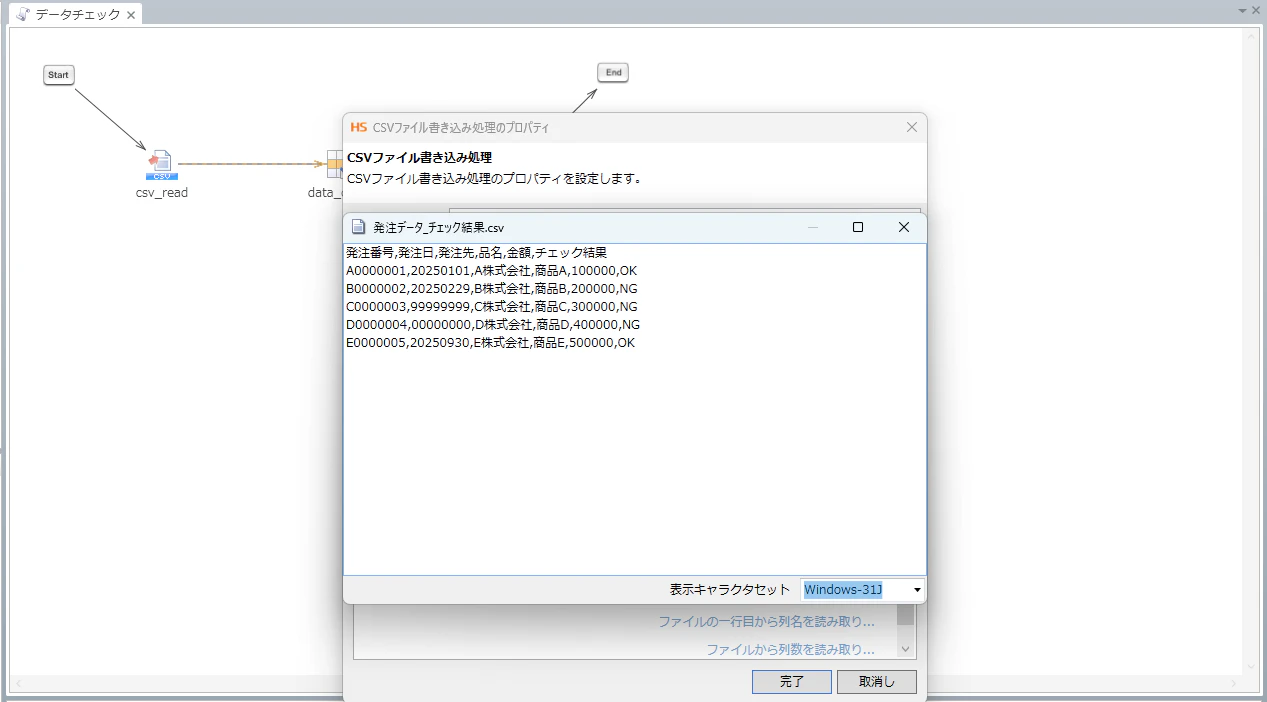This screenshot has height=702, width=1267.
Task: Close the CSVファイル書き込み処理のプロパティ dialog
Action: (912, 127)
